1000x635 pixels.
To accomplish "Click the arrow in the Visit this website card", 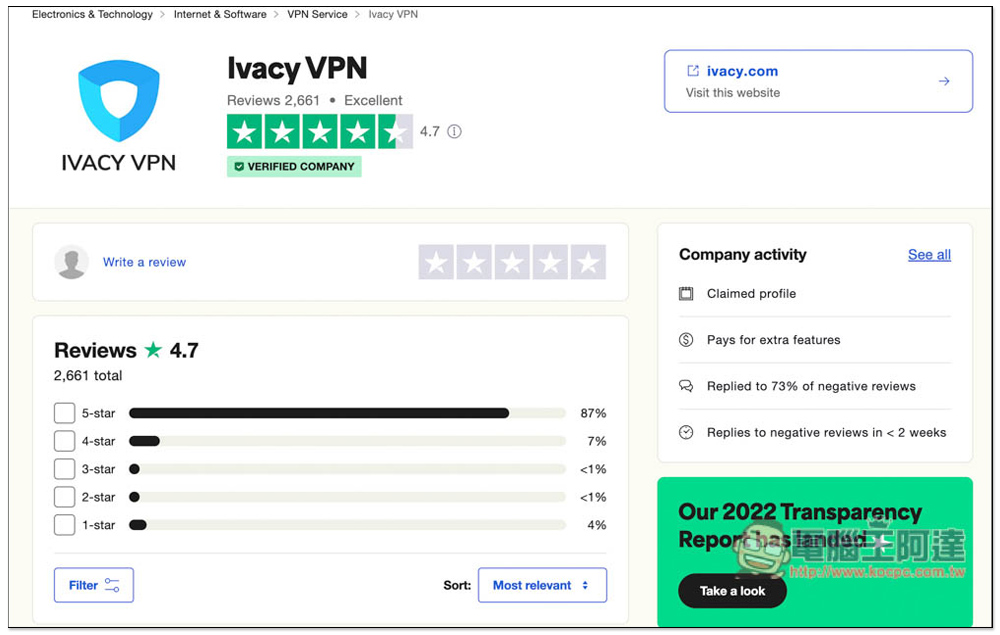I will [943, 81].
